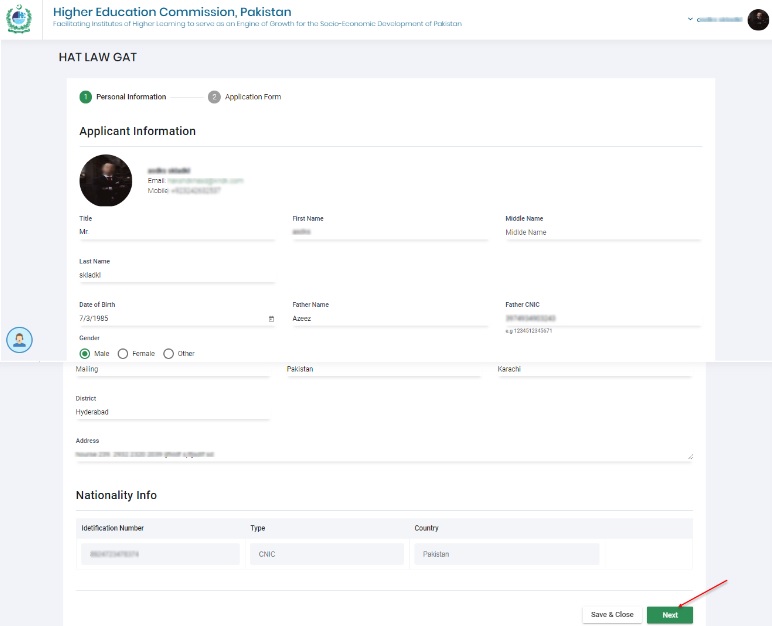Click the user avatar in top right

[758, 20]
